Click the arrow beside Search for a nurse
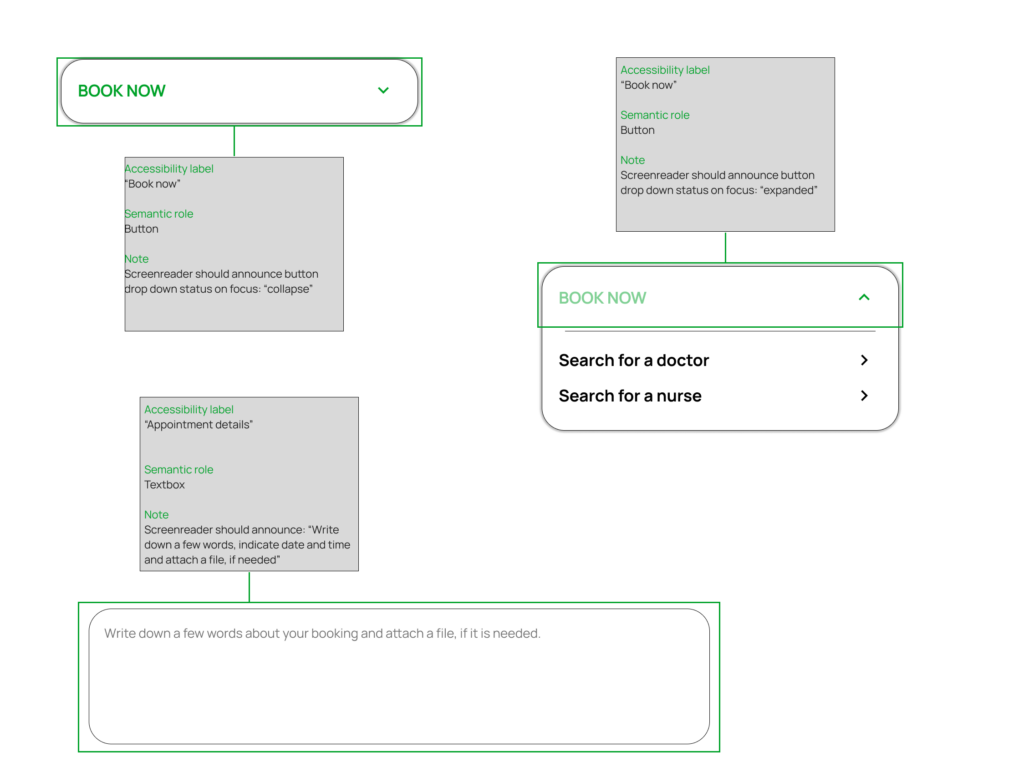The height and width of the screenshot is (762, 1024). pos(864,396)
